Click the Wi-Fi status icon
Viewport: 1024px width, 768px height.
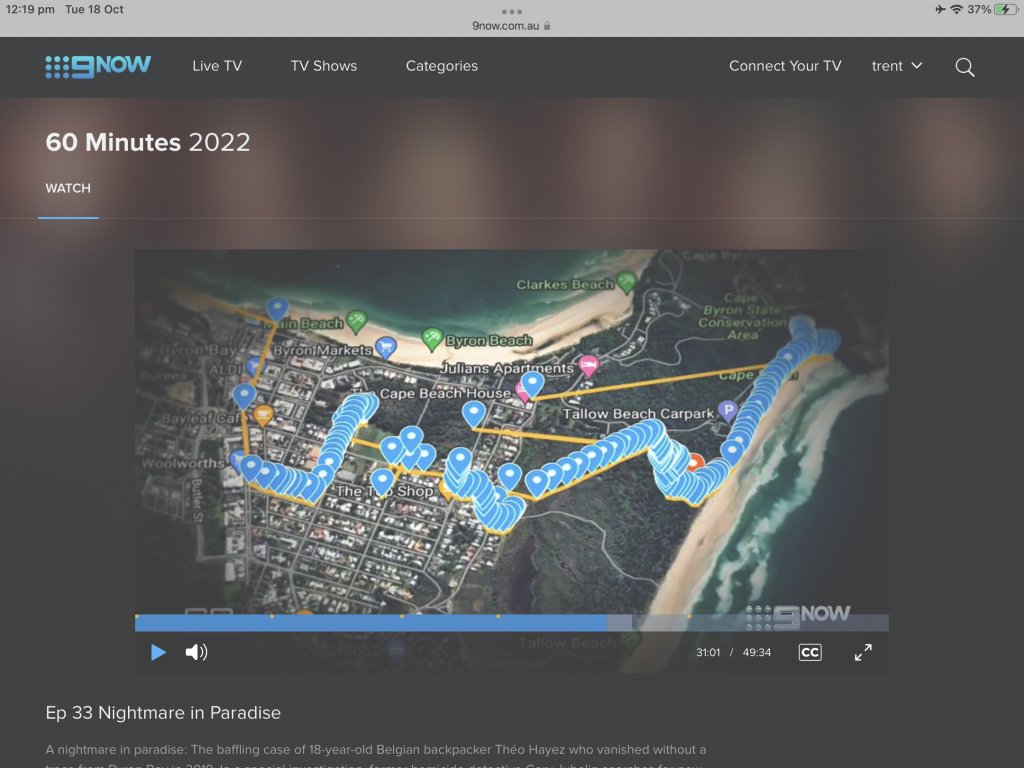pyautogui.click(x=957, y=9)
